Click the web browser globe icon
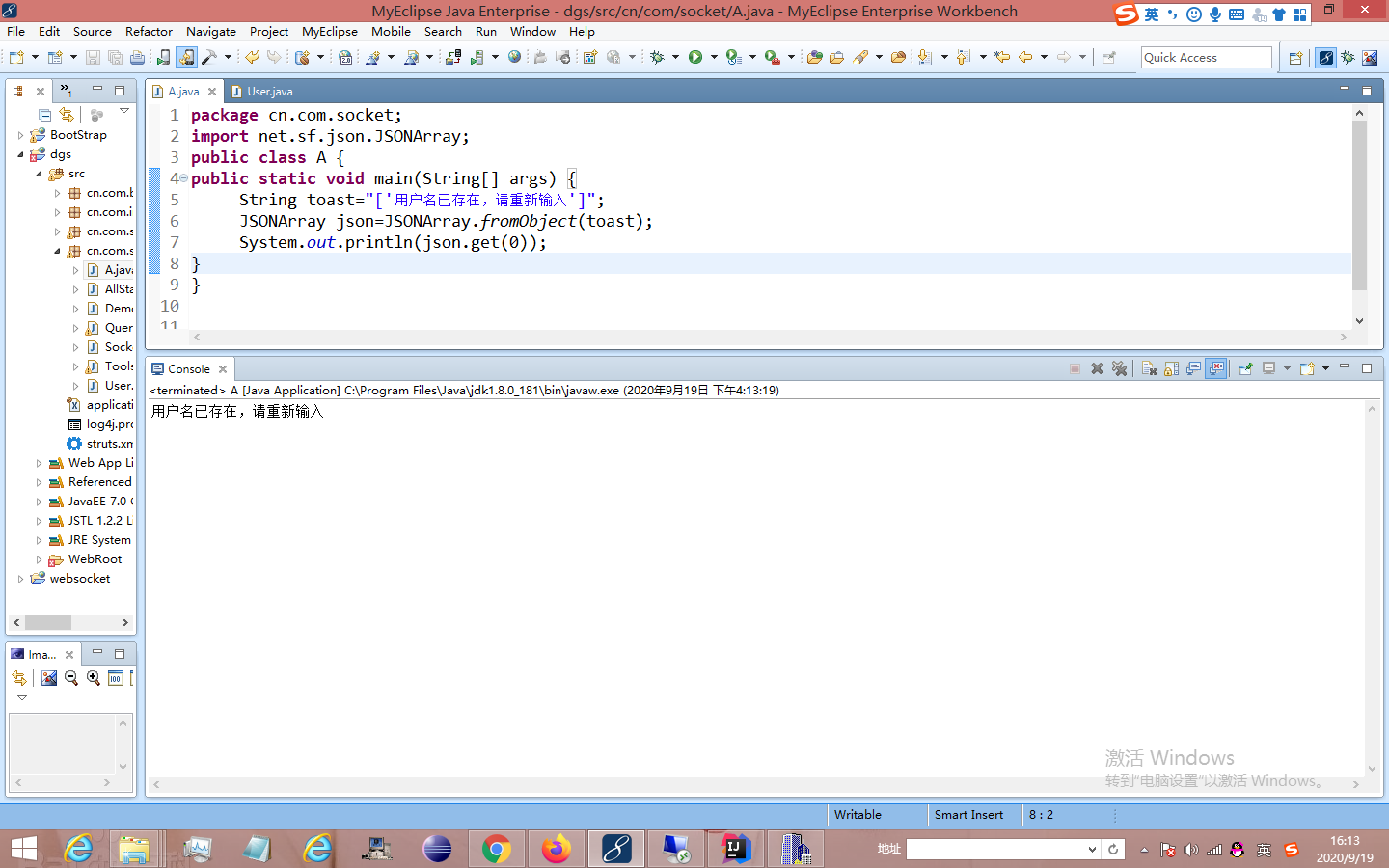1389x868 pixels. (515, 58)
